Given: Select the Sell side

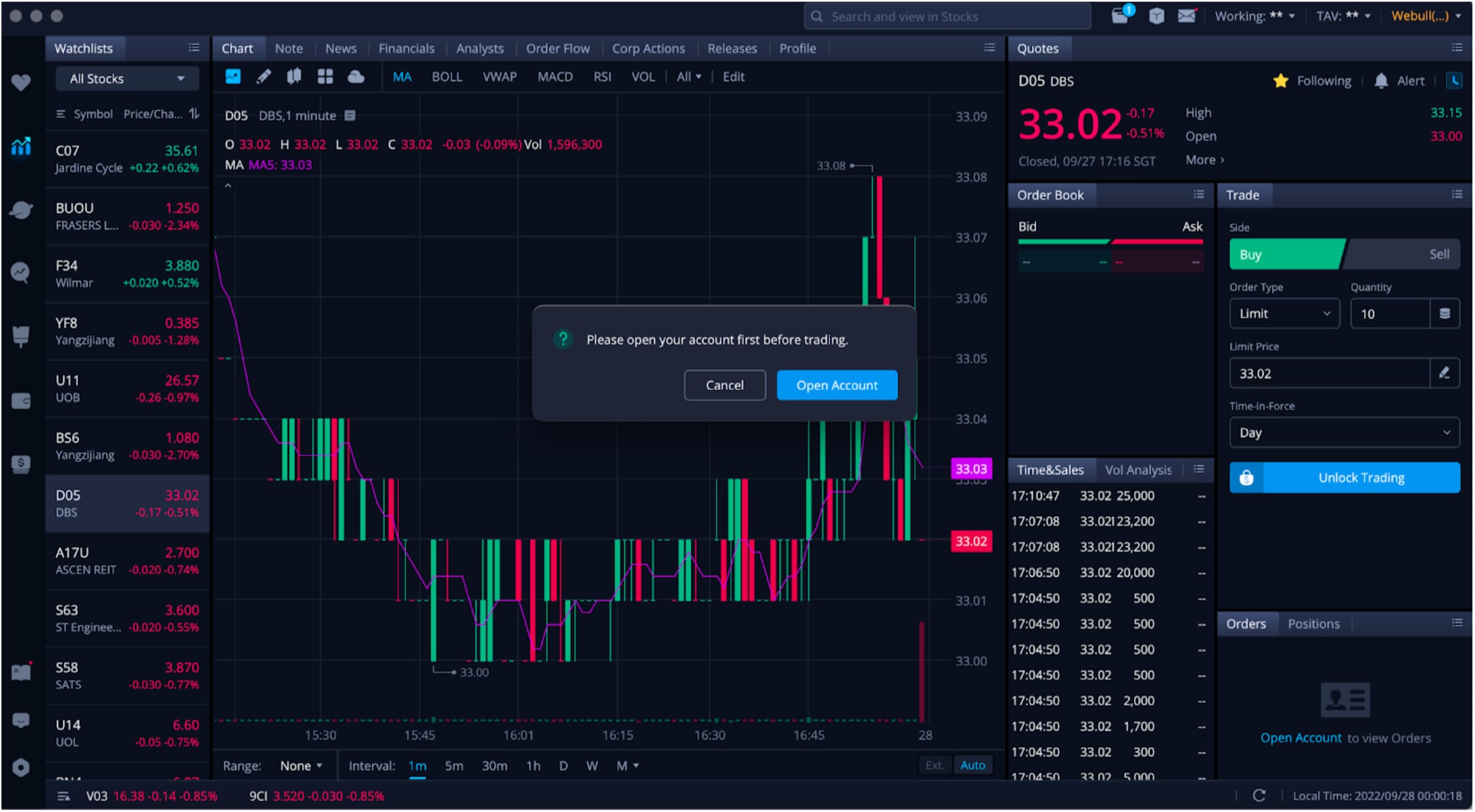Looking at the screenshot, I should click(1403, 254).
